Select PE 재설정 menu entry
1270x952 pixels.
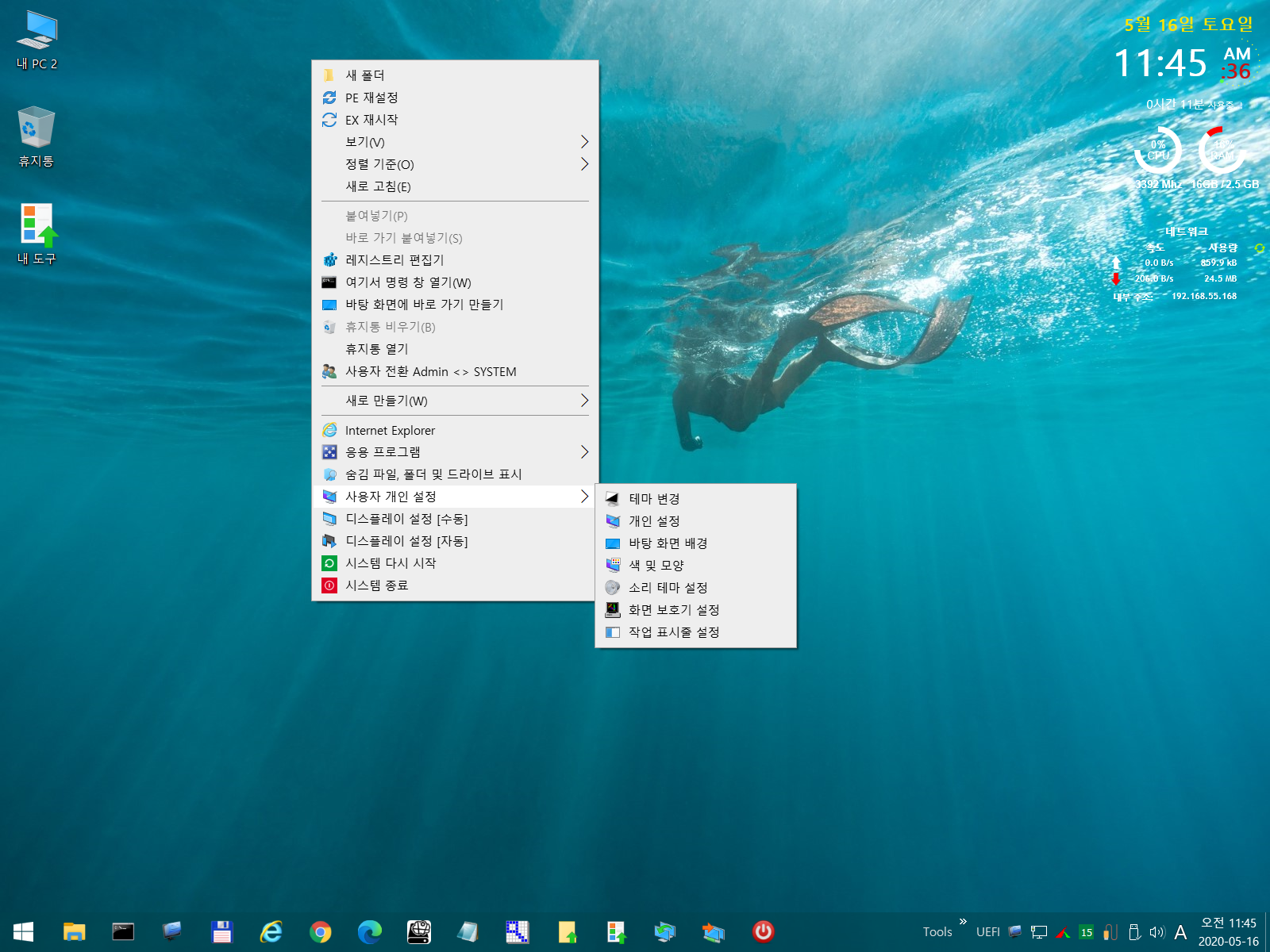[x=455, y=98]
